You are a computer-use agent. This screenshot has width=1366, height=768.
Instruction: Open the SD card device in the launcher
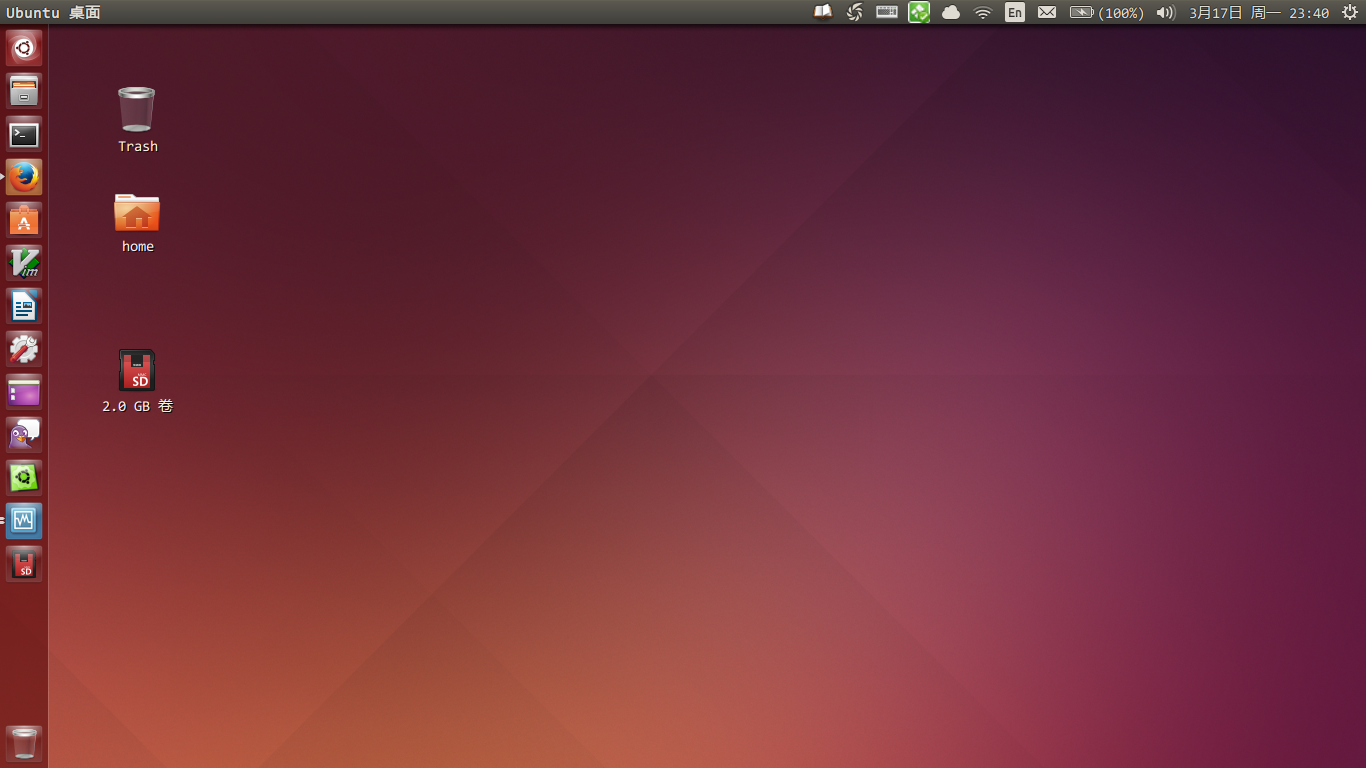[x=24, y=564]
